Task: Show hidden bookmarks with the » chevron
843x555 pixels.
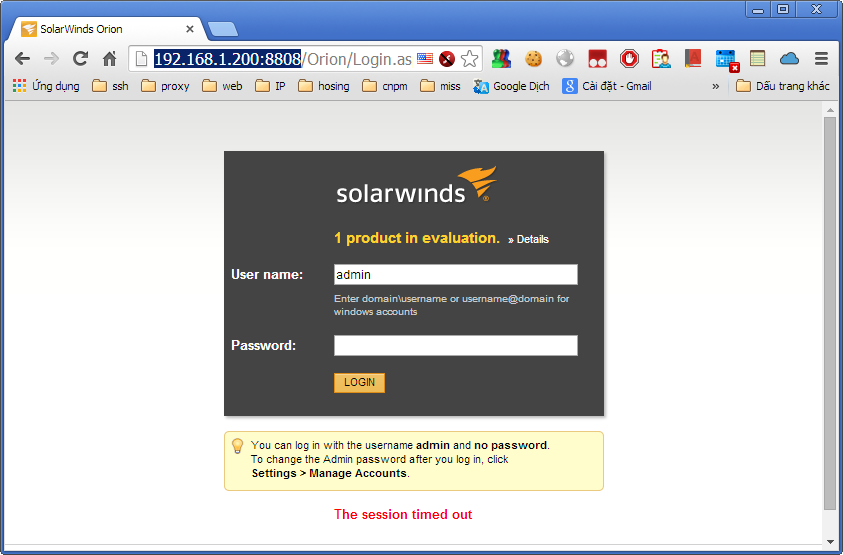Action: 716,86
